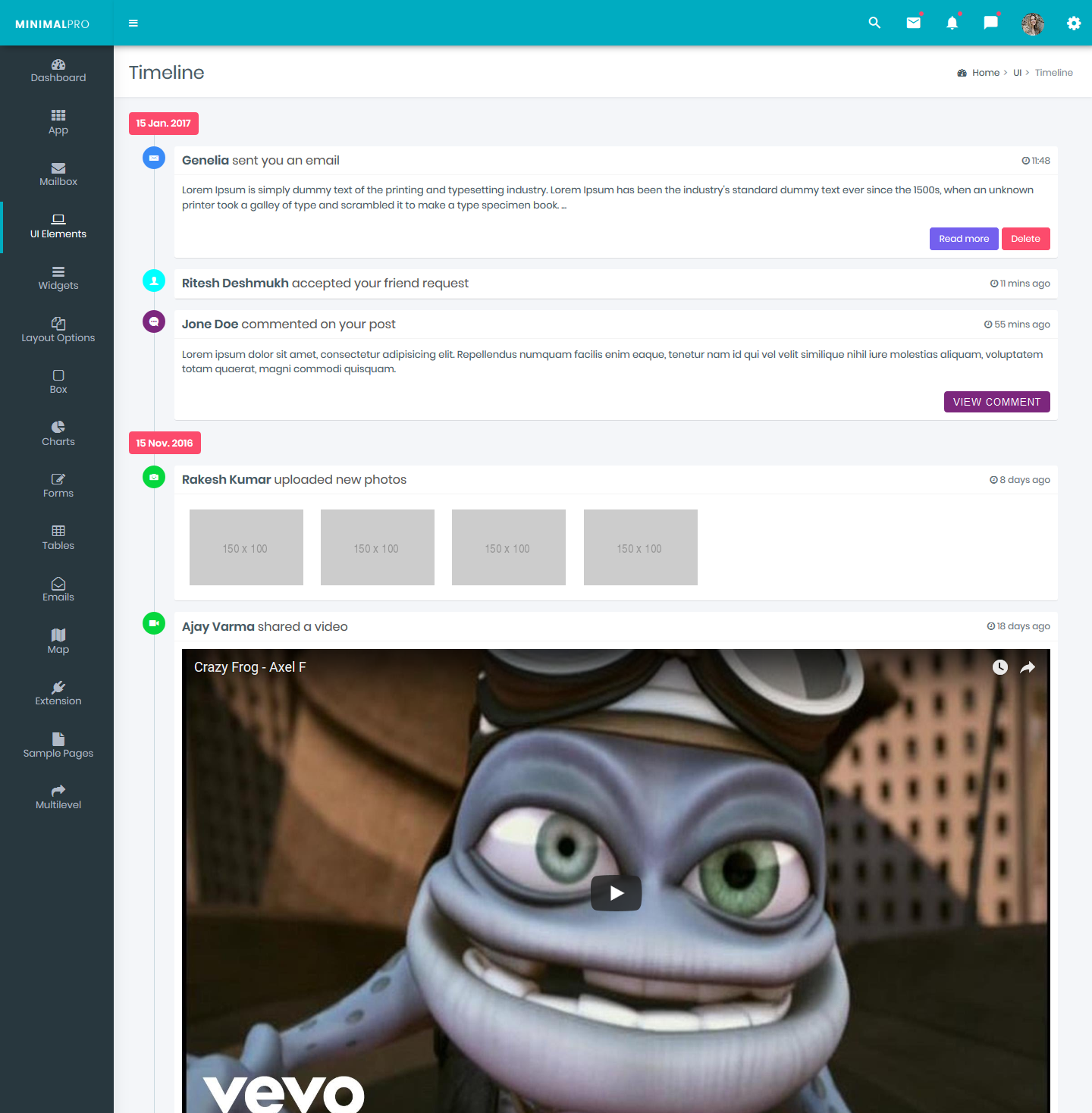Open Dashboard in the sidebar
The height and width of the screenshot is (1113, 1092).
(x=58, y=71)
